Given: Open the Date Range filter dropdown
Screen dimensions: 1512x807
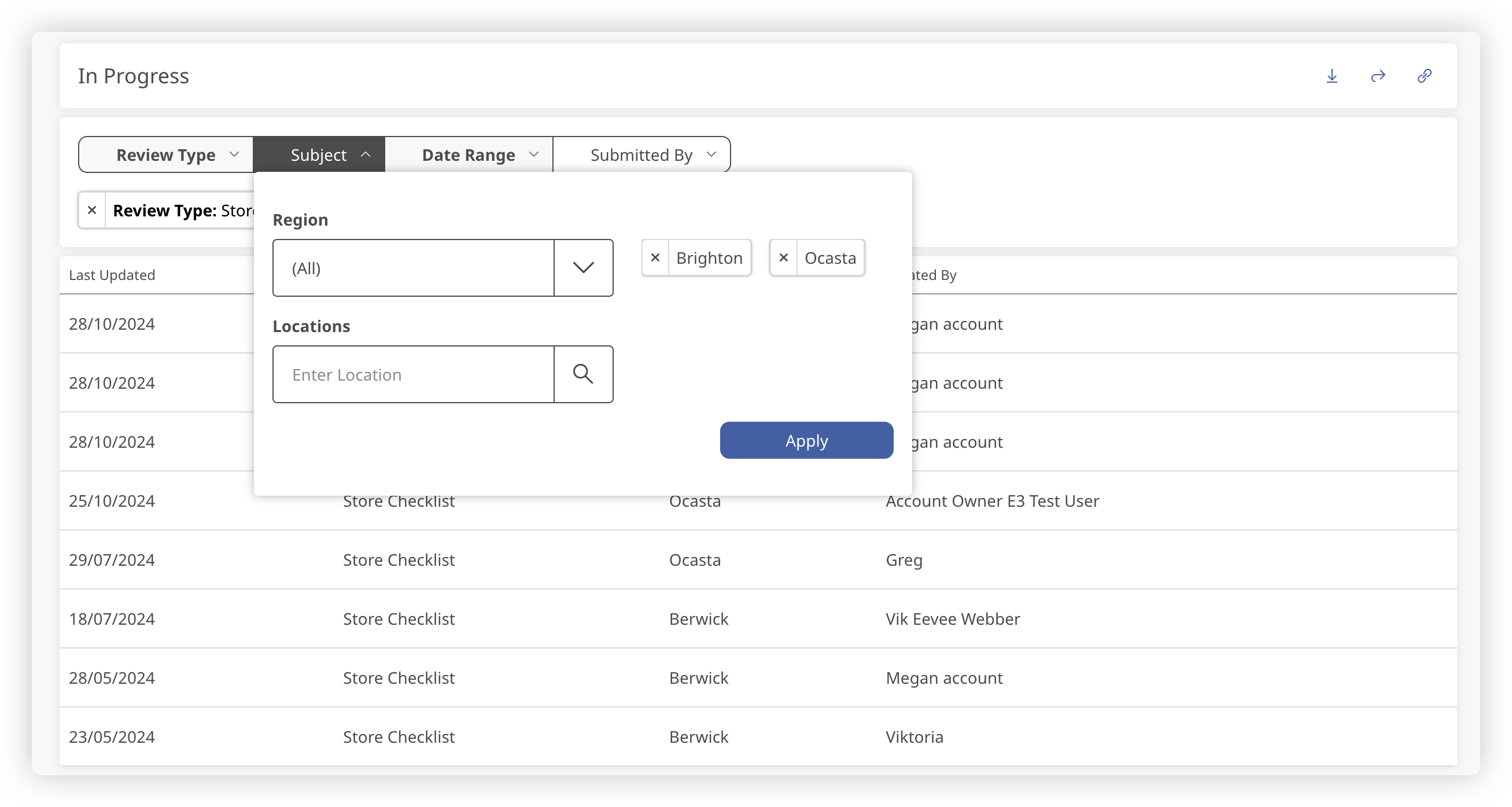Looking at the screenshot, I should tap(469, 155).
